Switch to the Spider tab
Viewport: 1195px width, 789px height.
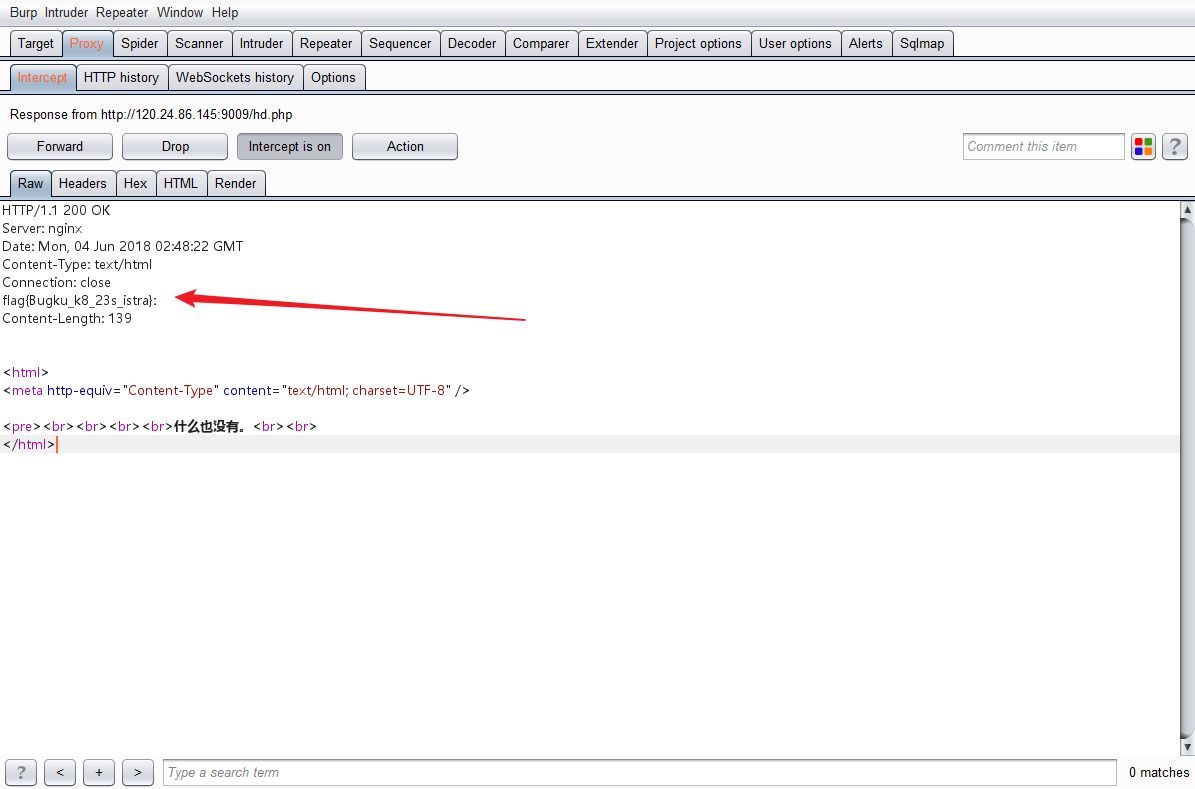(139, 43)
